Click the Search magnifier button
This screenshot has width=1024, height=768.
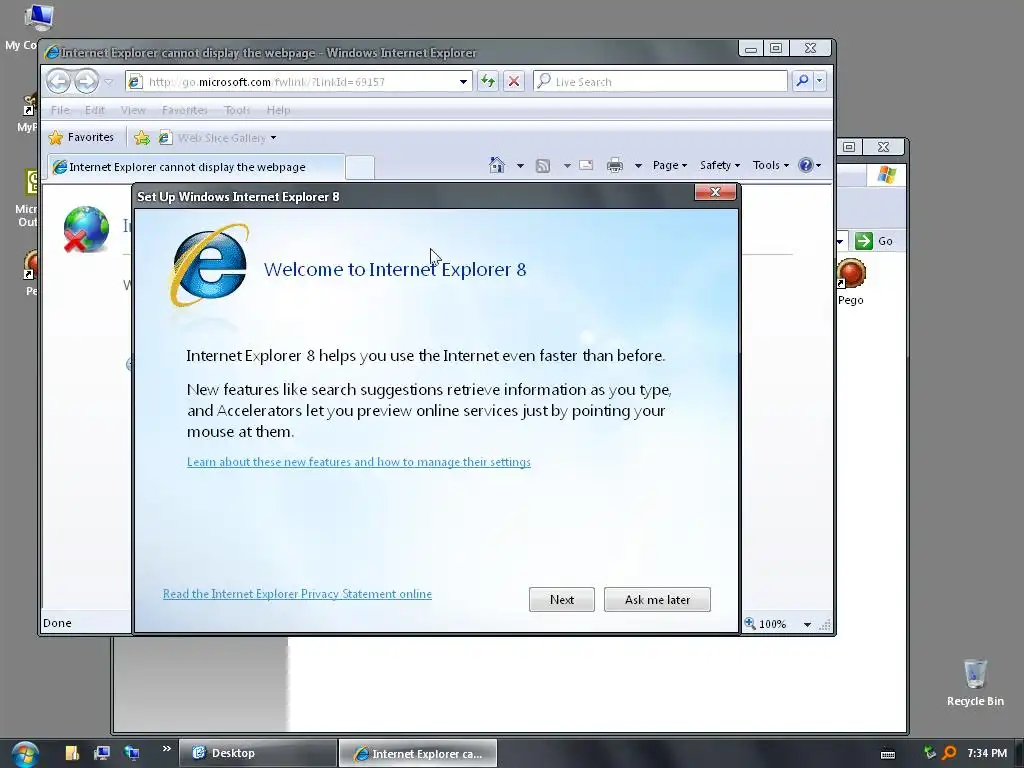802,81
